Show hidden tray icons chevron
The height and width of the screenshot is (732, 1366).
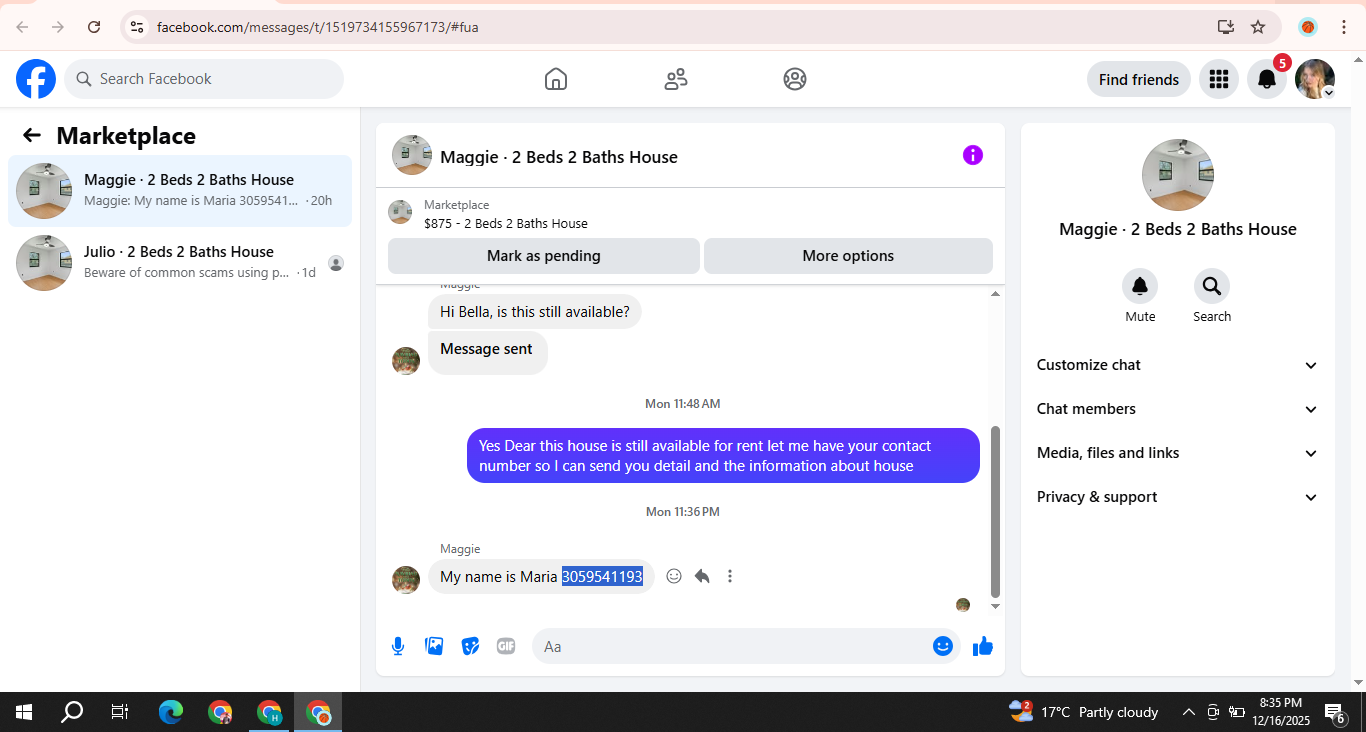[x=1188, y=712]
